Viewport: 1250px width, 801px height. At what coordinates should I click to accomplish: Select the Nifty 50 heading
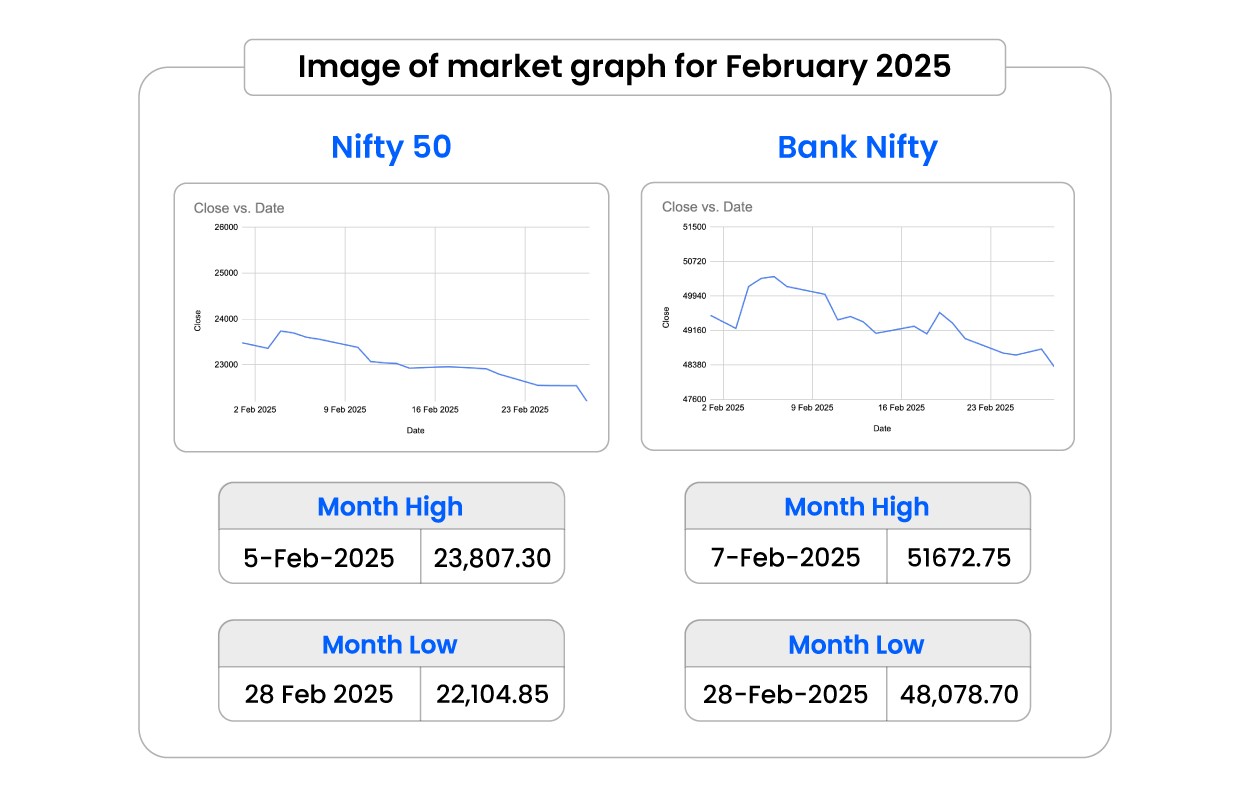tap(391, 148)
